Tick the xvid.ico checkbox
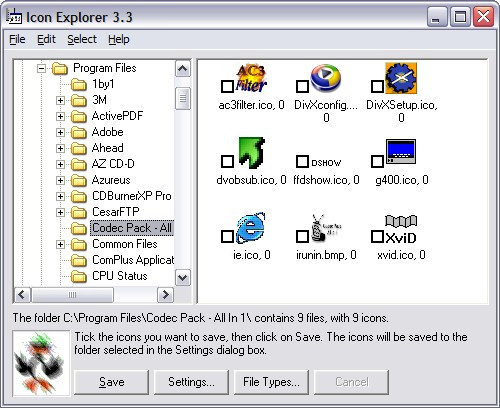This screenshot has width=500, height=408. (x=377, y=237)
